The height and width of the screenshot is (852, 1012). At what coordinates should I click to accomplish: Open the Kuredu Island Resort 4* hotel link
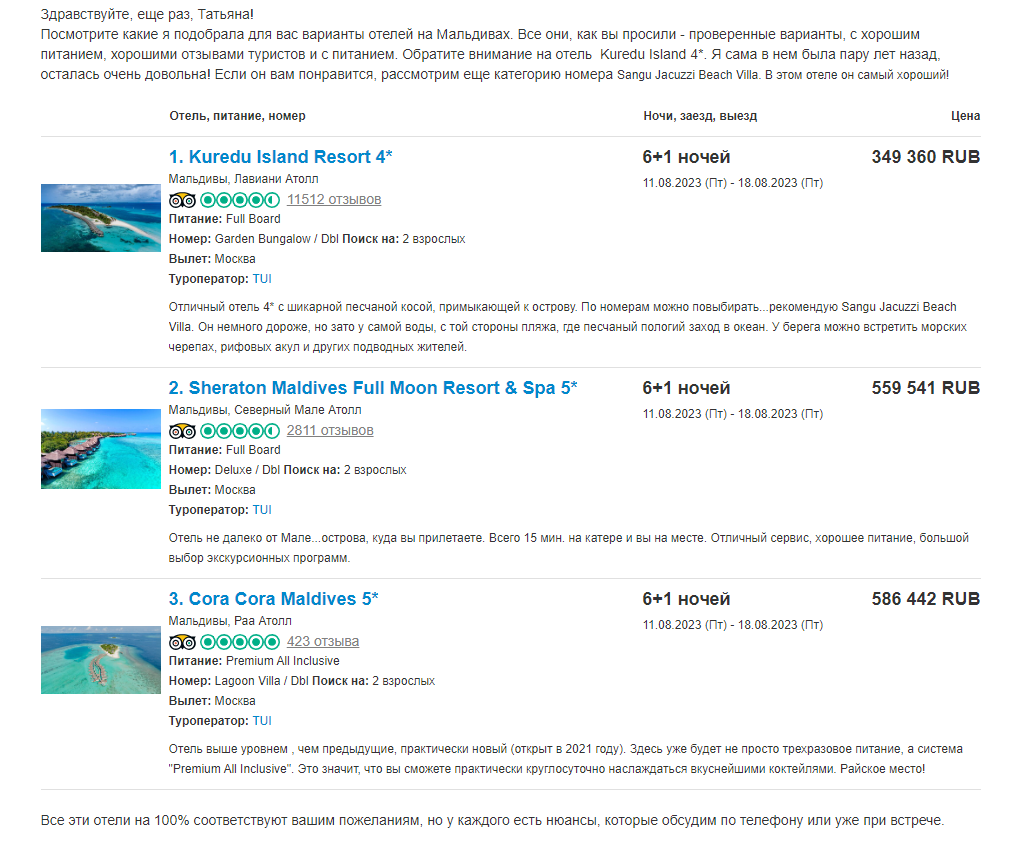click(x=280, y=157)
